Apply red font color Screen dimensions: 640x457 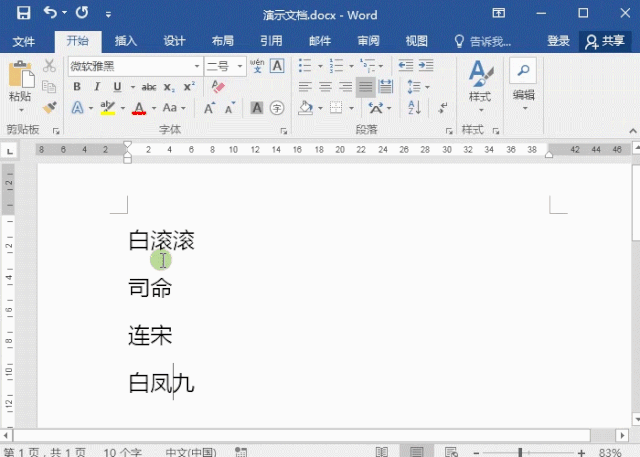pyautogui.click(x=139, y=108)
